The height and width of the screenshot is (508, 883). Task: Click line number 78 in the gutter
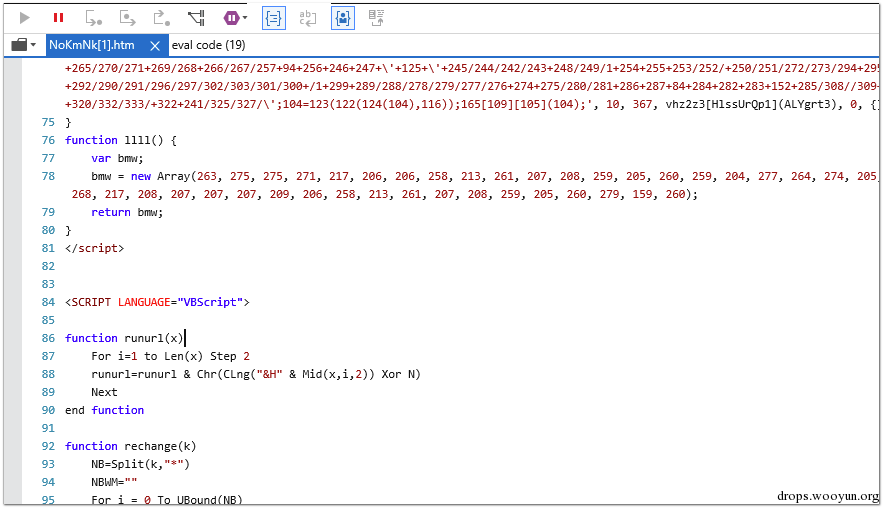48,176
